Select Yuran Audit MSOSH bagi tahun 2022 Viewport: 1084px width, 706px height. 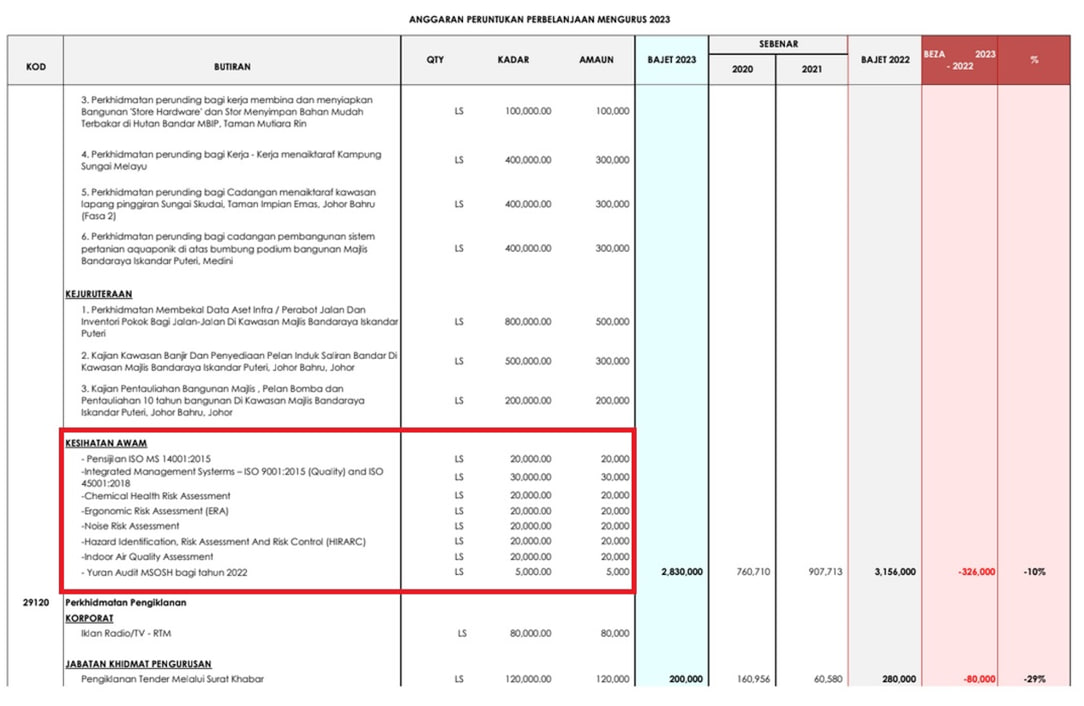(164, 573)
